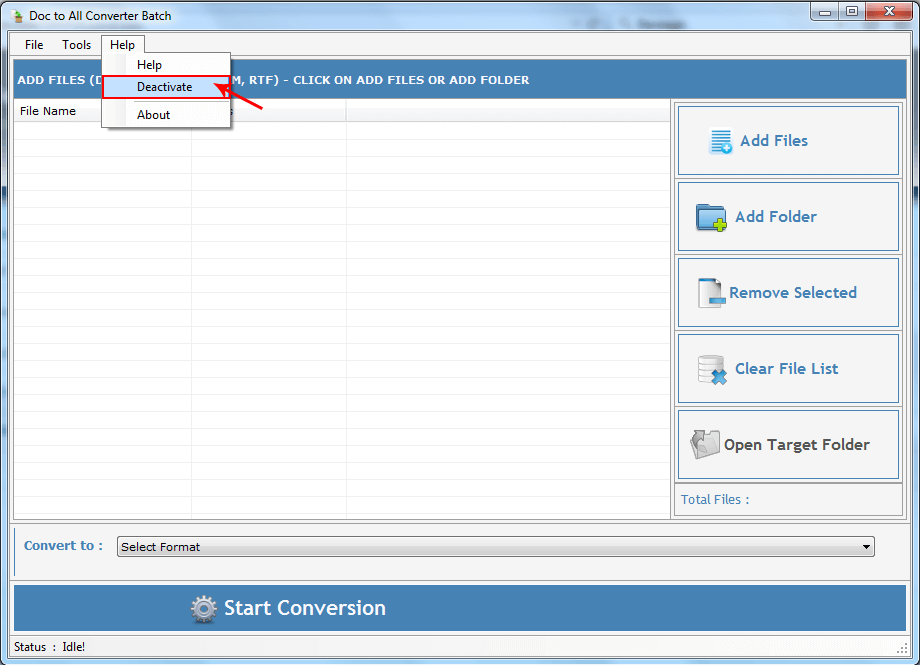
Task: Click the Select Format combo box text
Action: coord(160,546)
